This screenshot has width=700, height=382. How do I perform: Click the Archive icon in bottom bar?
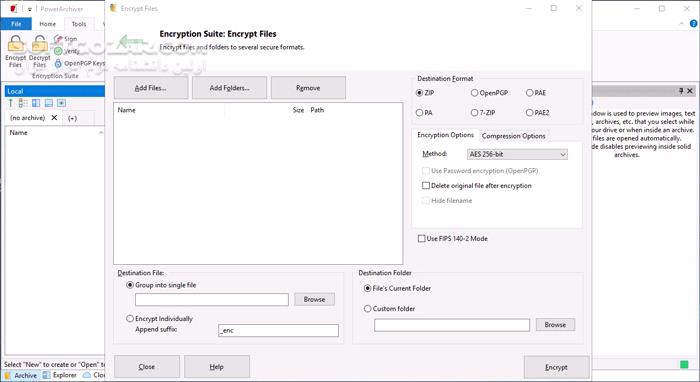pyautogui.click(x=8, y=375)
